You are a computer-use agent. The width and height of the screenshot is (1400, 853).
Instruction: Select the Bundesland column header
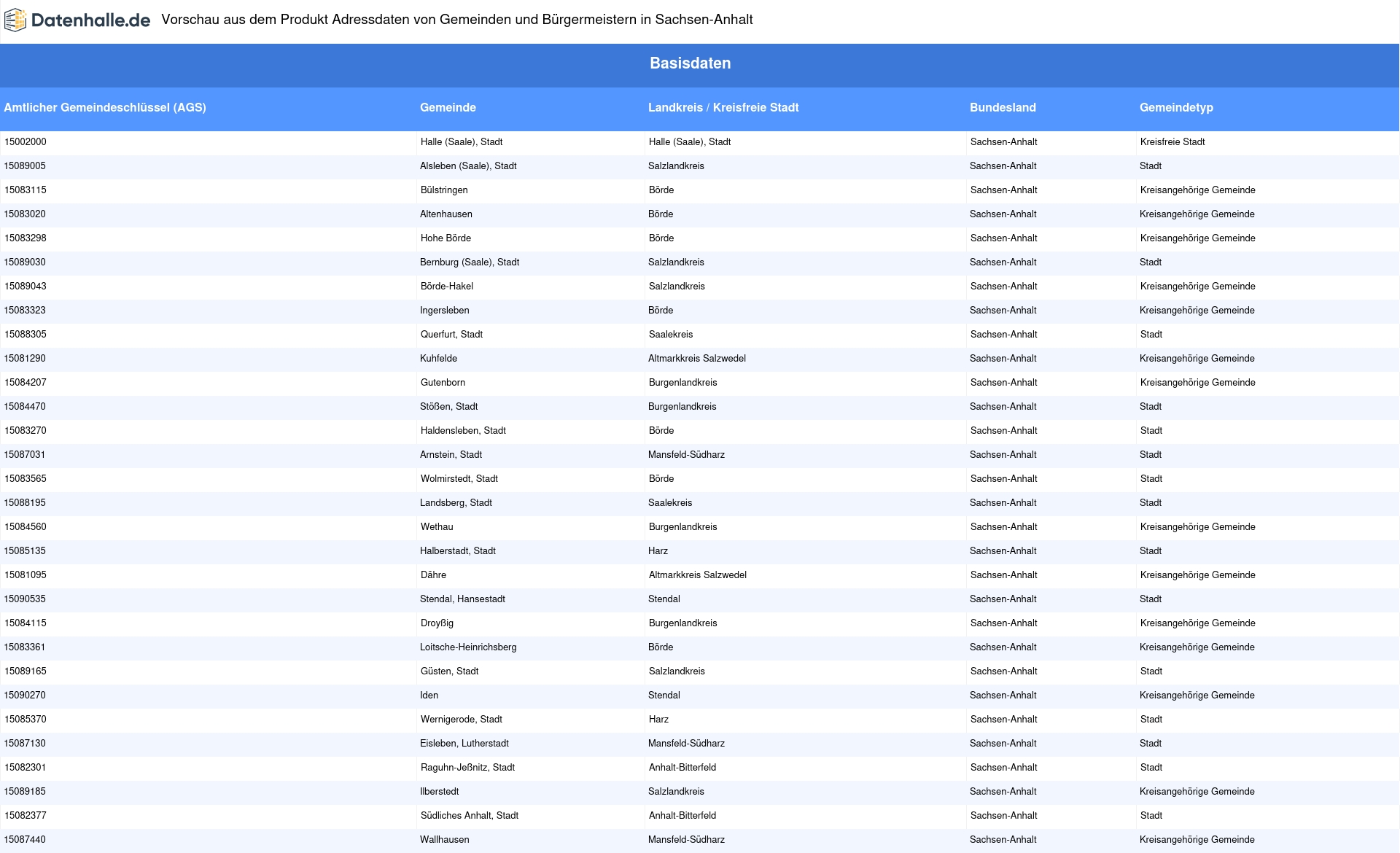tap(1003, 107)
